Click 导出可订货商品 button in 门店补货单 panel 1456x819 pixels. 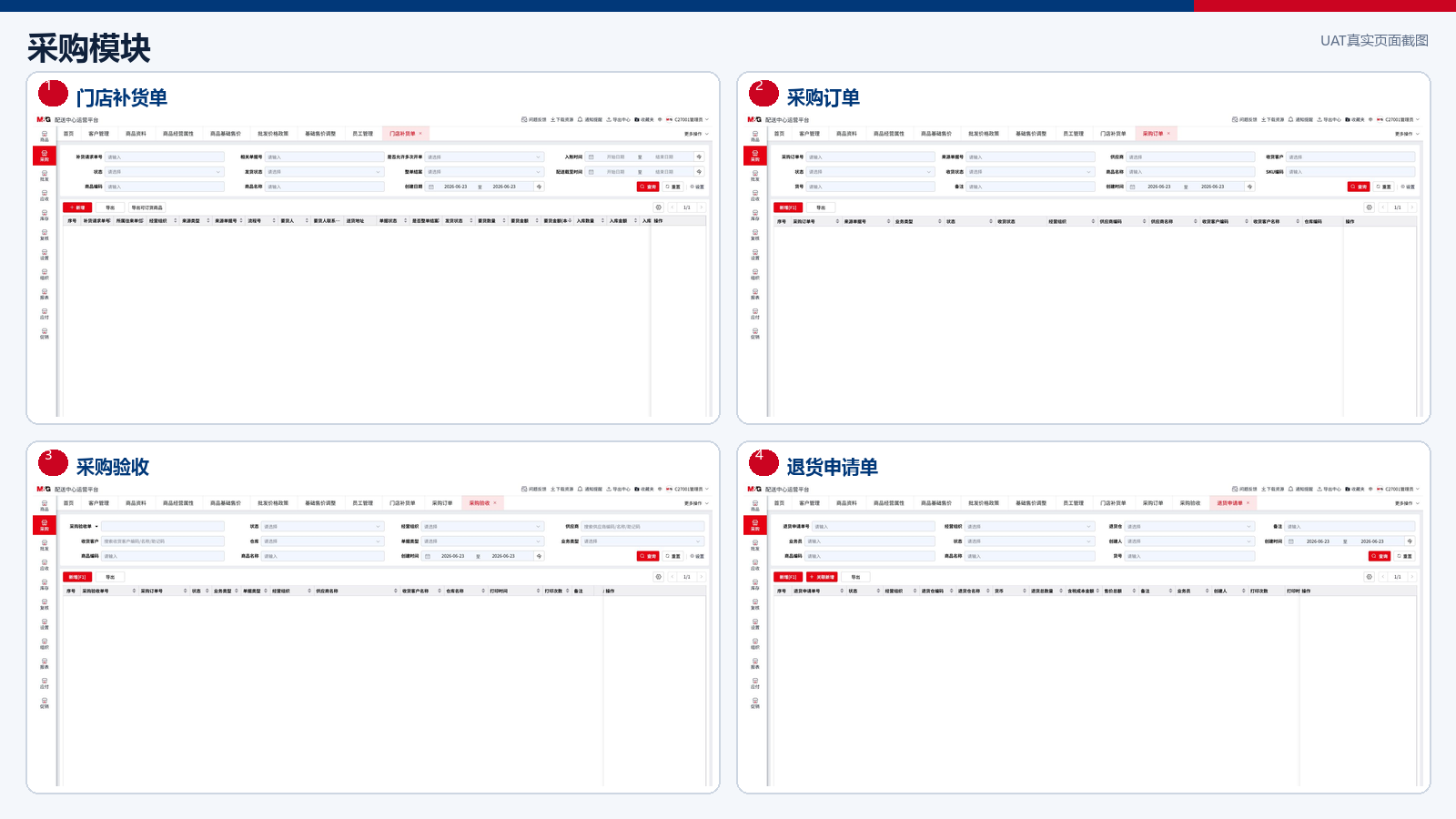(x=147, y=207)
